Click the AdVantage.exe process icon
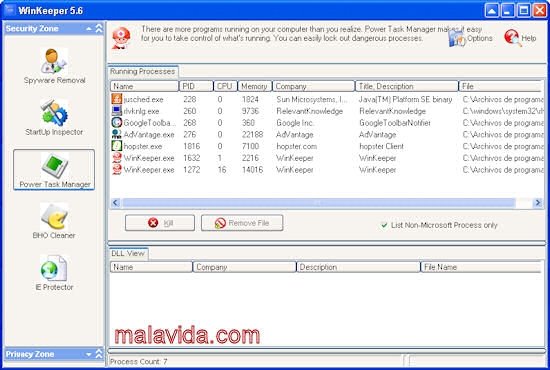This screenshot has width=550, height=370. 116,134
